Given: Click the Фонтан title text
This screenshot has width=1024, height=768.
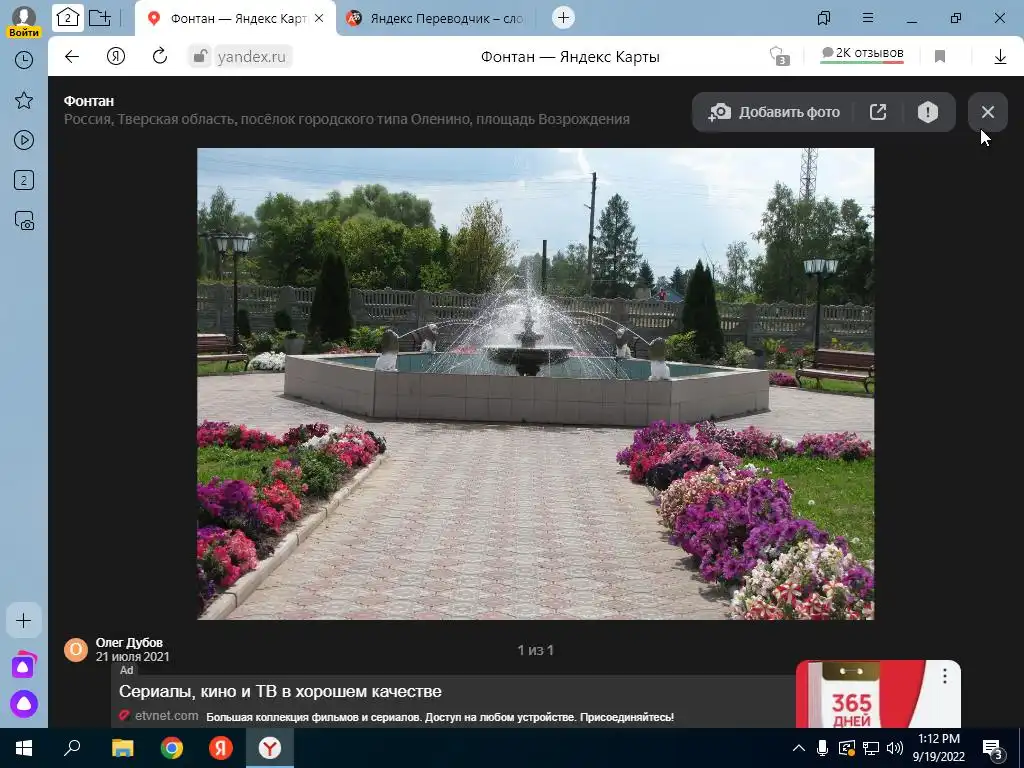Looking at the screenshot, I should 89,101.
